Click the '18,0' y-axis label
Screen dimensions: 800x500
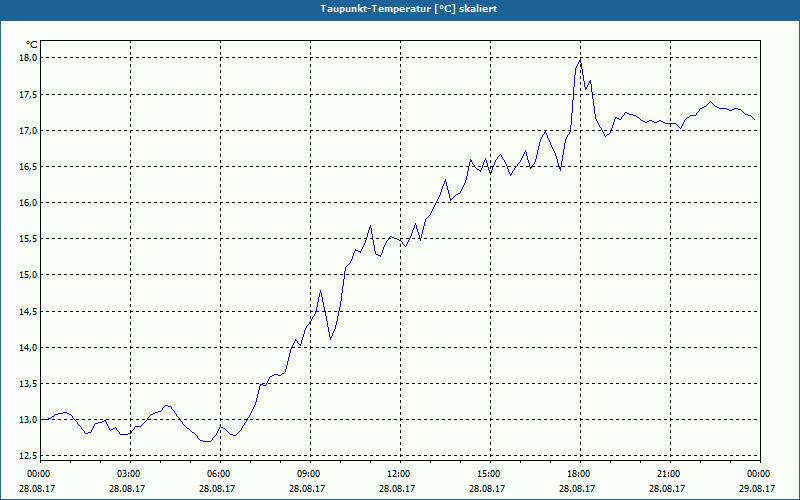29,58
